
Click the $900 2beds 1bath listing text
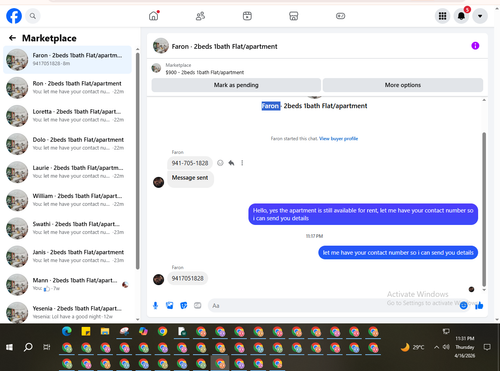tap(205, 72)
